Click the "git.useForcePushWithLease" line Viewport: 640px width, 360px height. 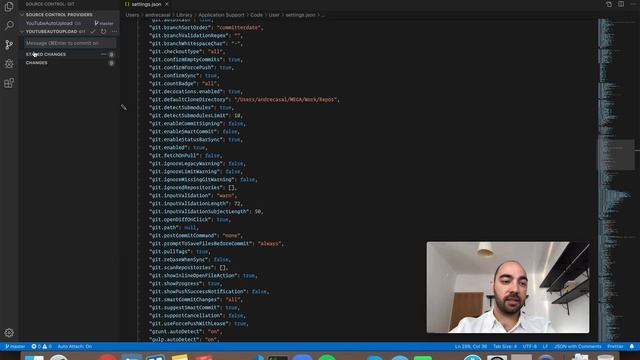point(199,324)
